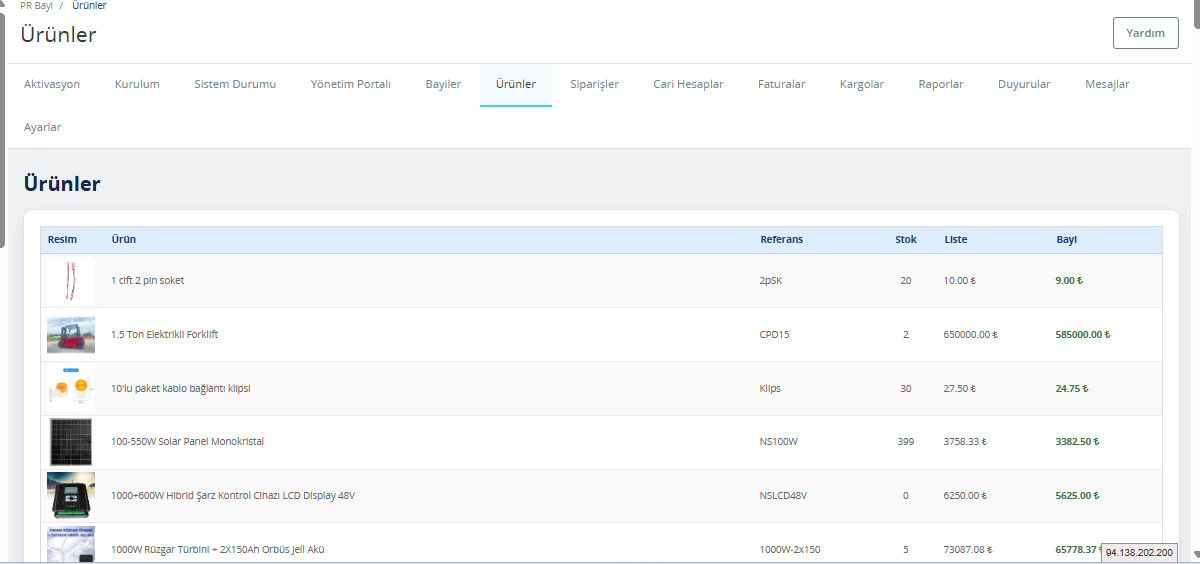Open the Raporlar tab
Viewport: 1200px width, 564px height.
941,84
